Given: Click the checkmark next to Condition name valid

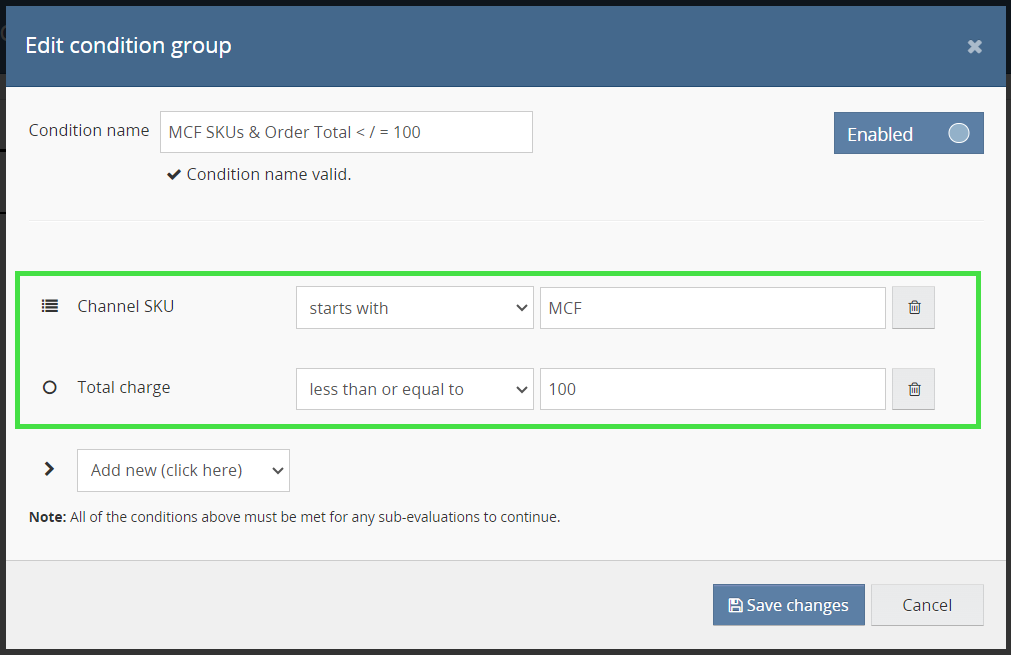Looking at the screenshot, I should click(174, 175).
